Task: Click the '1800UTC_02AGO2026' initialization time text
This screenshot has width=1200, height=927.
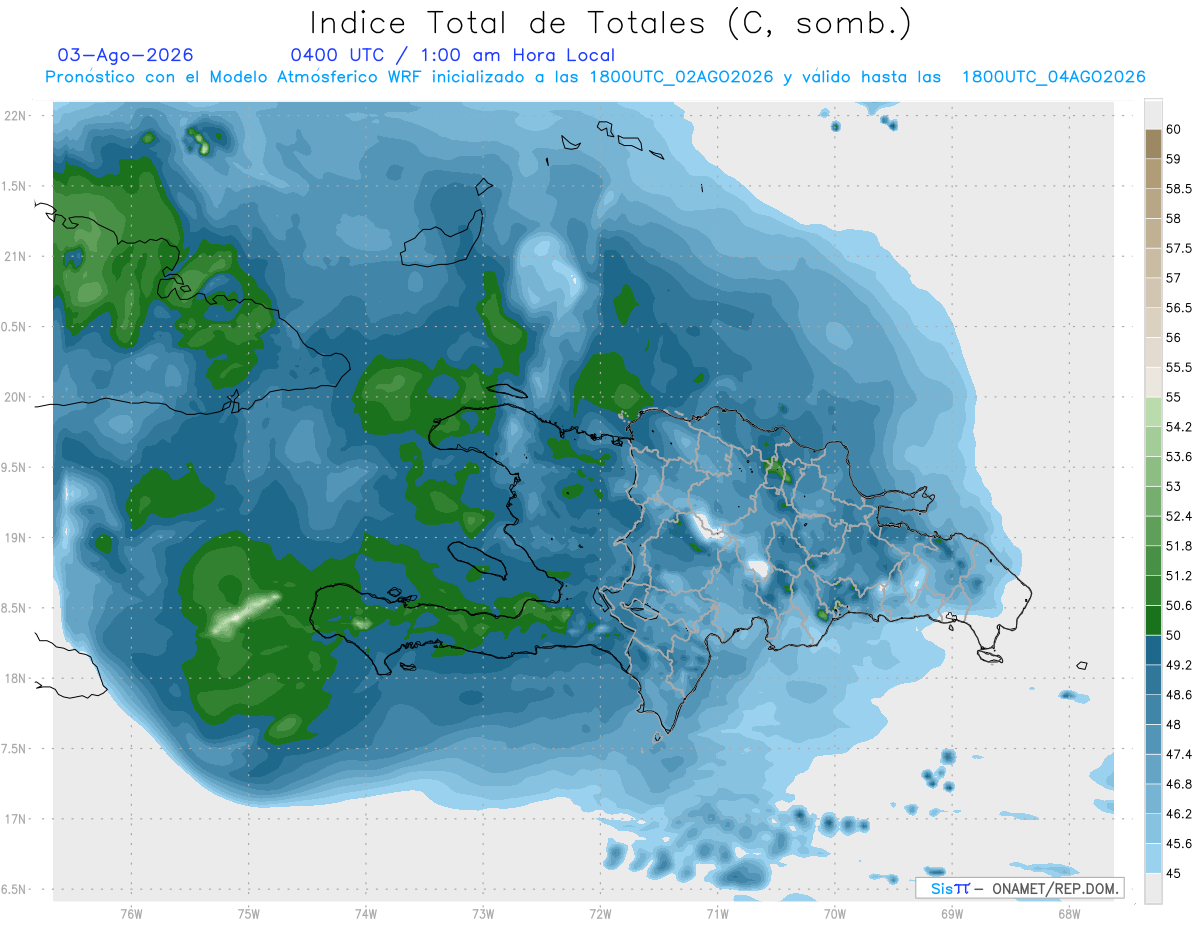Action: tap(681, 78)
